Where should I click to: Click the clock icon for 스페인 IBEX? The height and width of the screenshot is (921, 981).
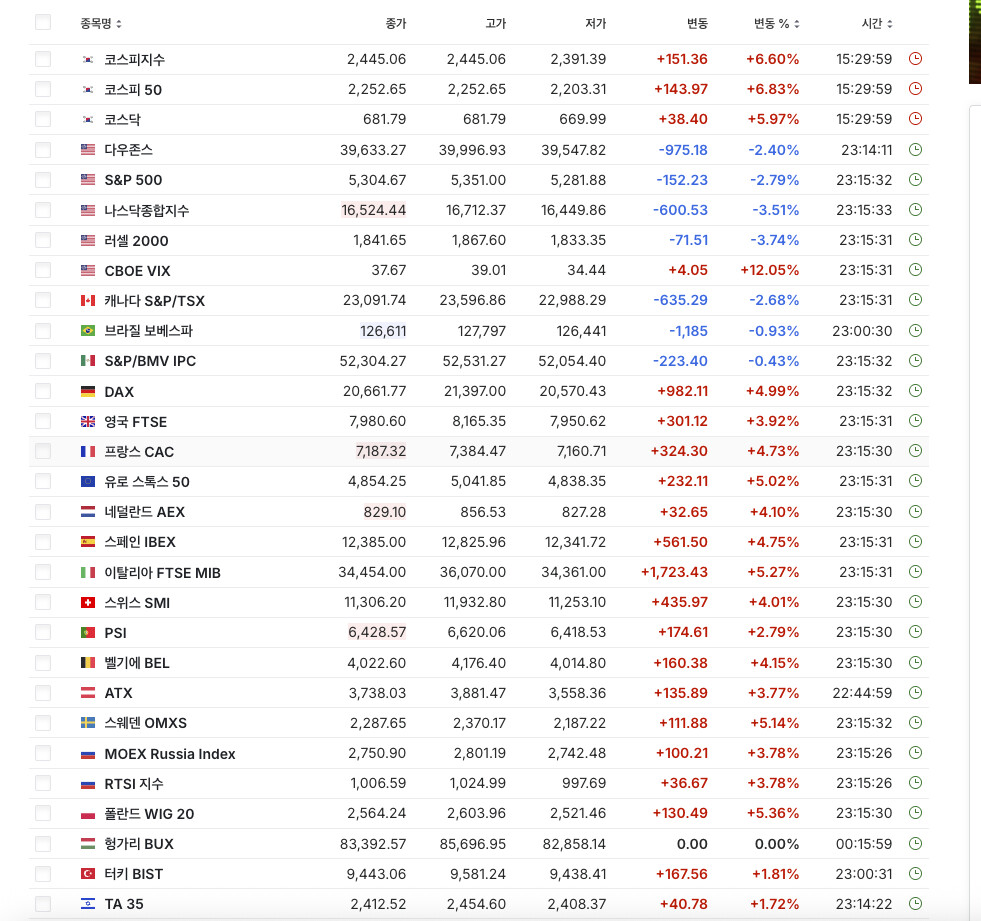915,541
